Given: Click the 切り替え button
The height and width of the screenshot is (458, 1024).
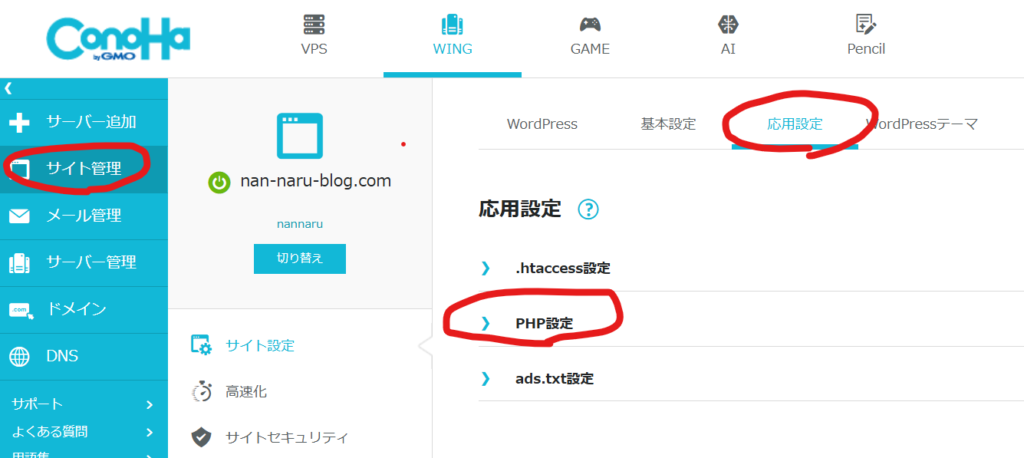Looking at the screenshot, I should pyautogui.click(x=300, y=259).
